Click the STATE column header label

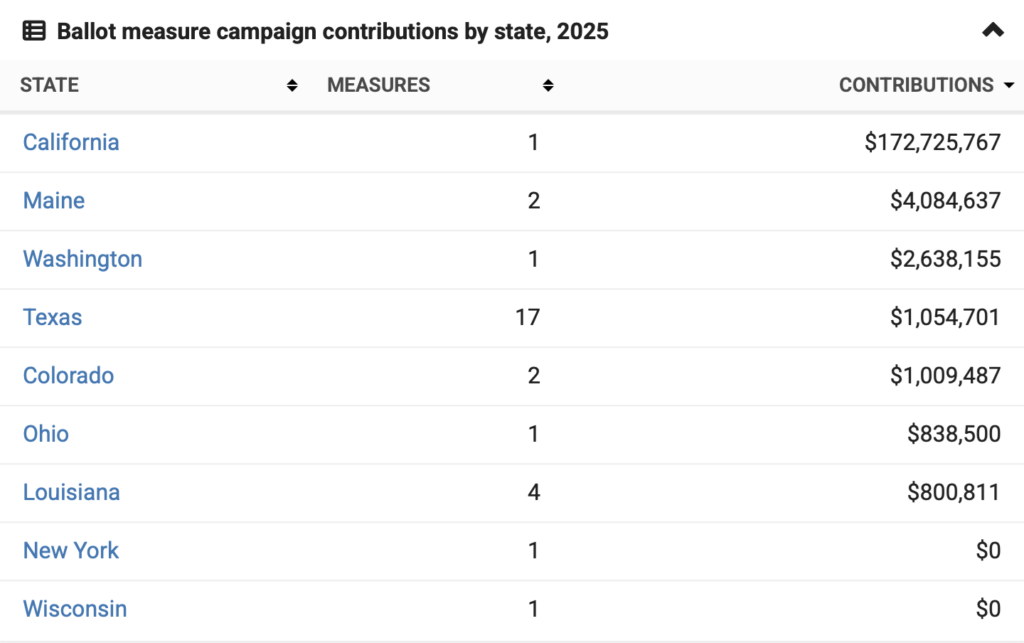coord(50,86)
